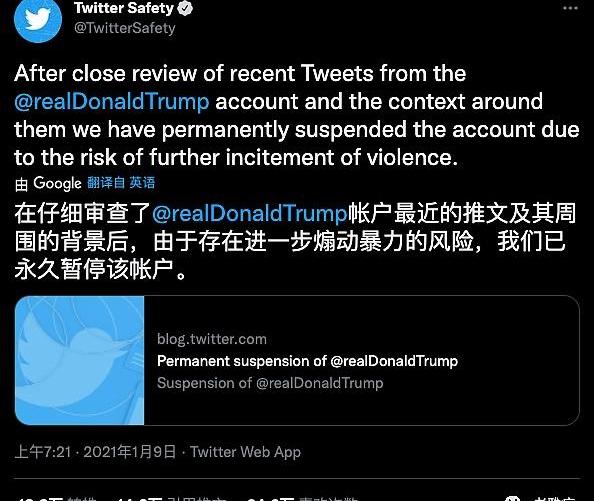Open the @TwitterSafety handle link

125,28
